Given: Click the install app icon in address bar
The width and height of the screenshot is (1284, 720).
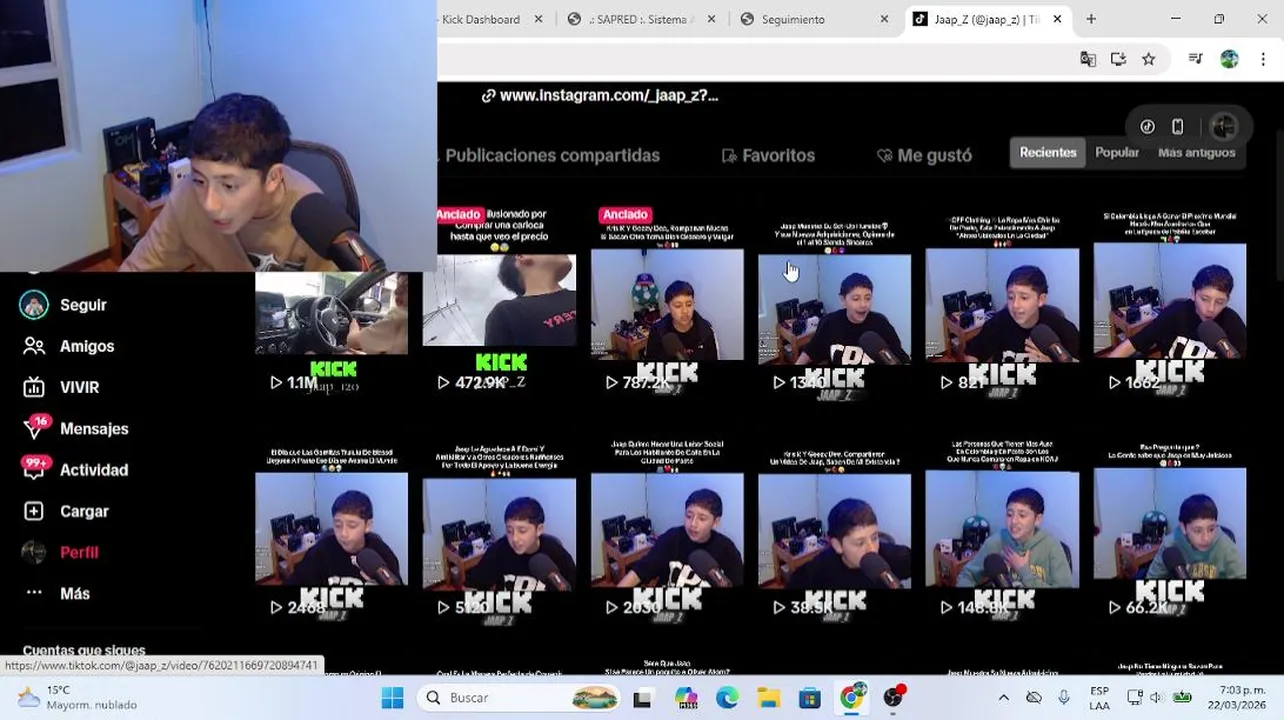Looking at the screenshot, I should point(1118,59).
